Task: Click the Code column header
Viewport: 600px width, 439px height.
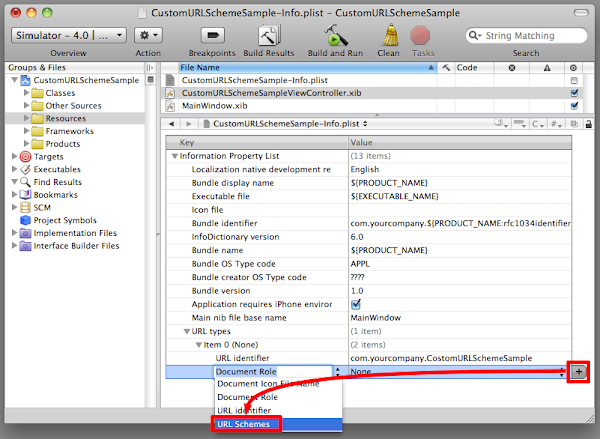Action: click(474, 67)
